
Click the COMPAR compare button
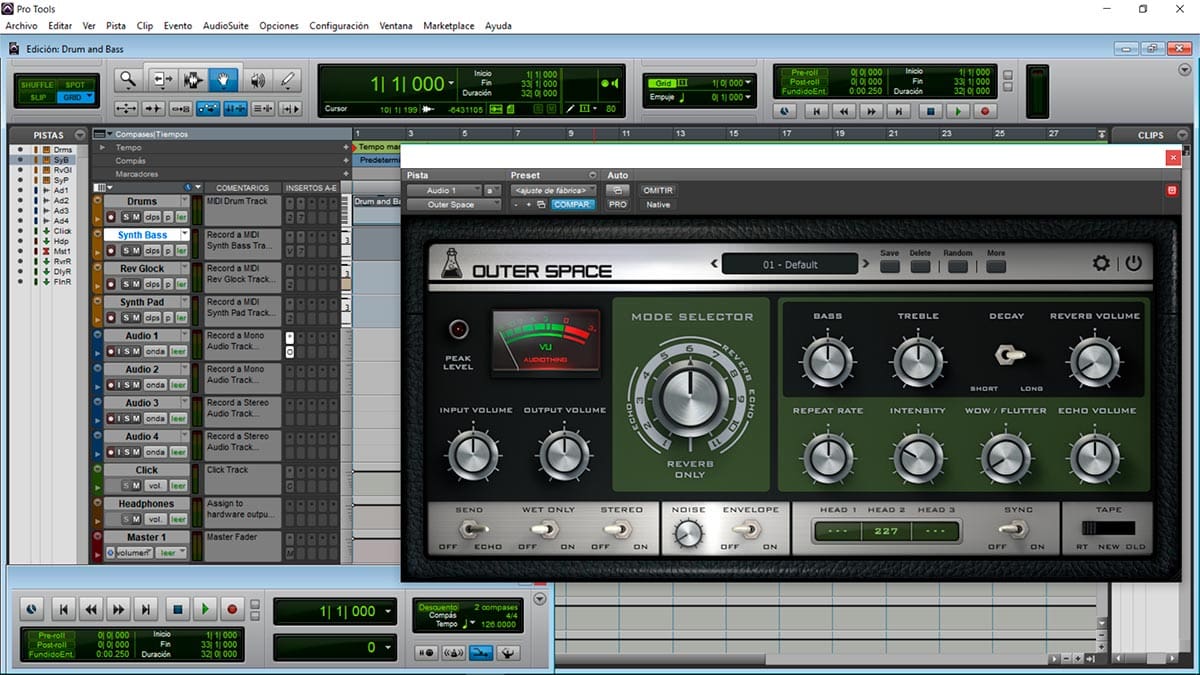pyautogui.click(x=572, y=205)
